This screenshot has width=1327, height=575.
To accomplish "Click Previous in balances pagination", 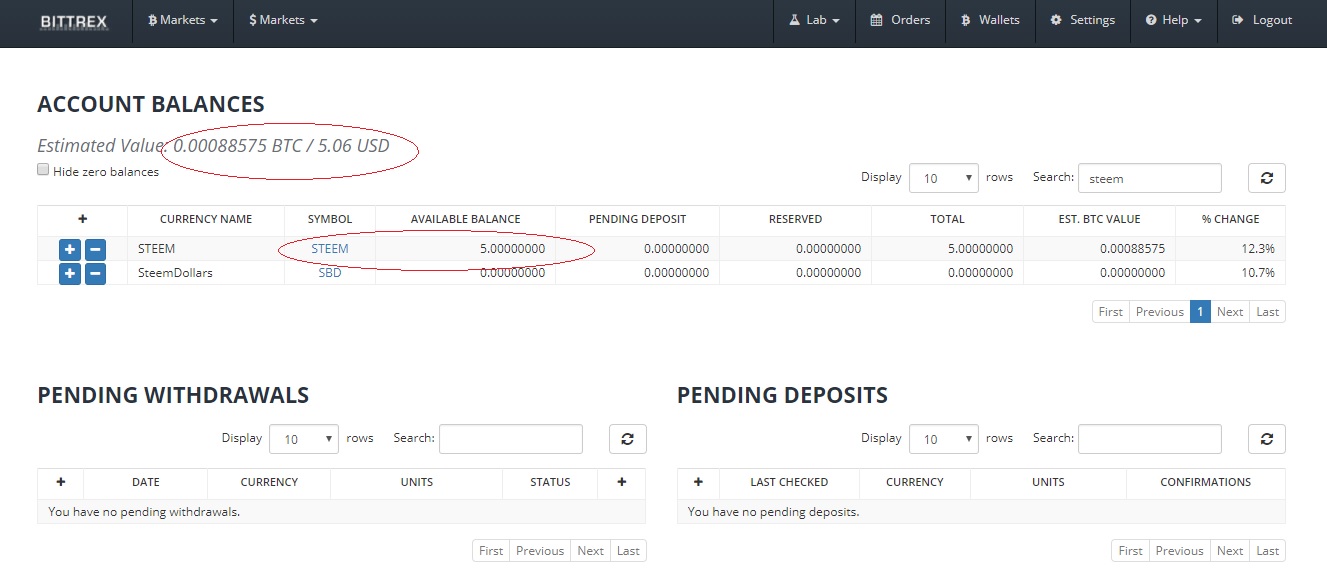I will point(1160,312).
